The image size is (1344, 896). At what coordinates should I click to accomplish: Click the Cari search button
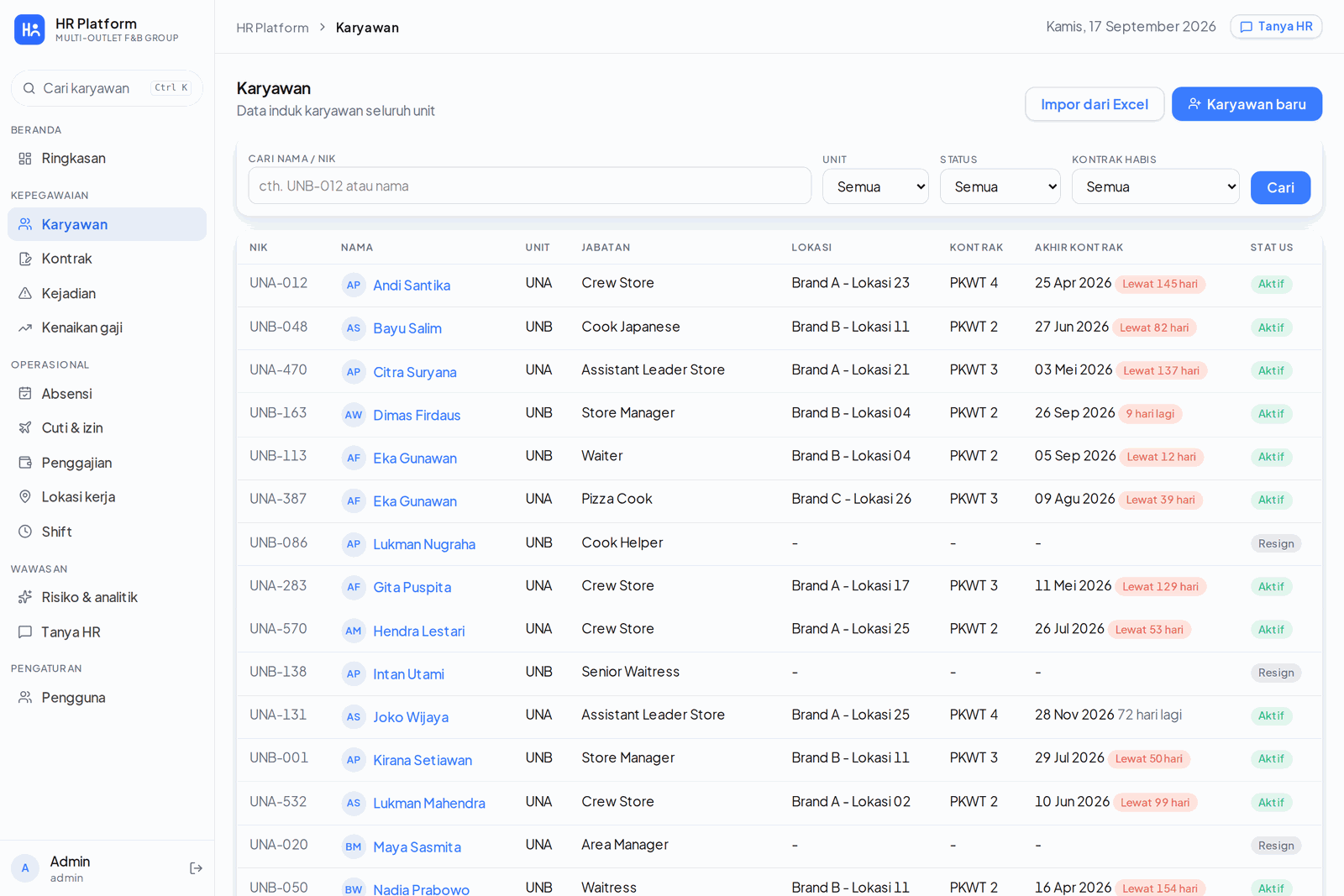[x=1280, y=187]
